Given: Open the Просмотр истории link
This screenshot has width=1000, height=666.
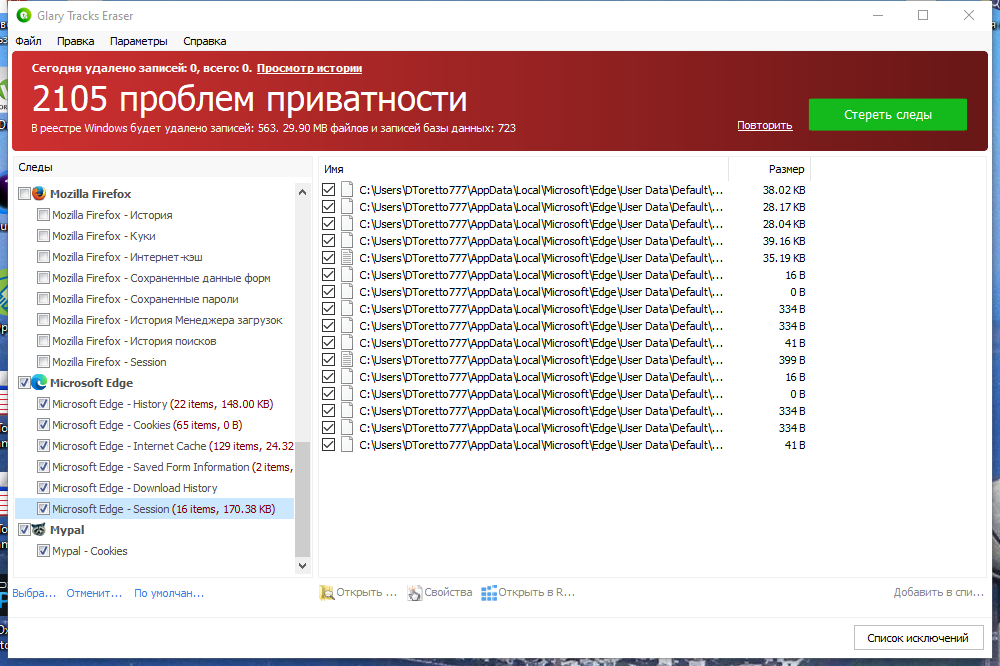Looking at the screenshot, I should (x=309, y=68).
